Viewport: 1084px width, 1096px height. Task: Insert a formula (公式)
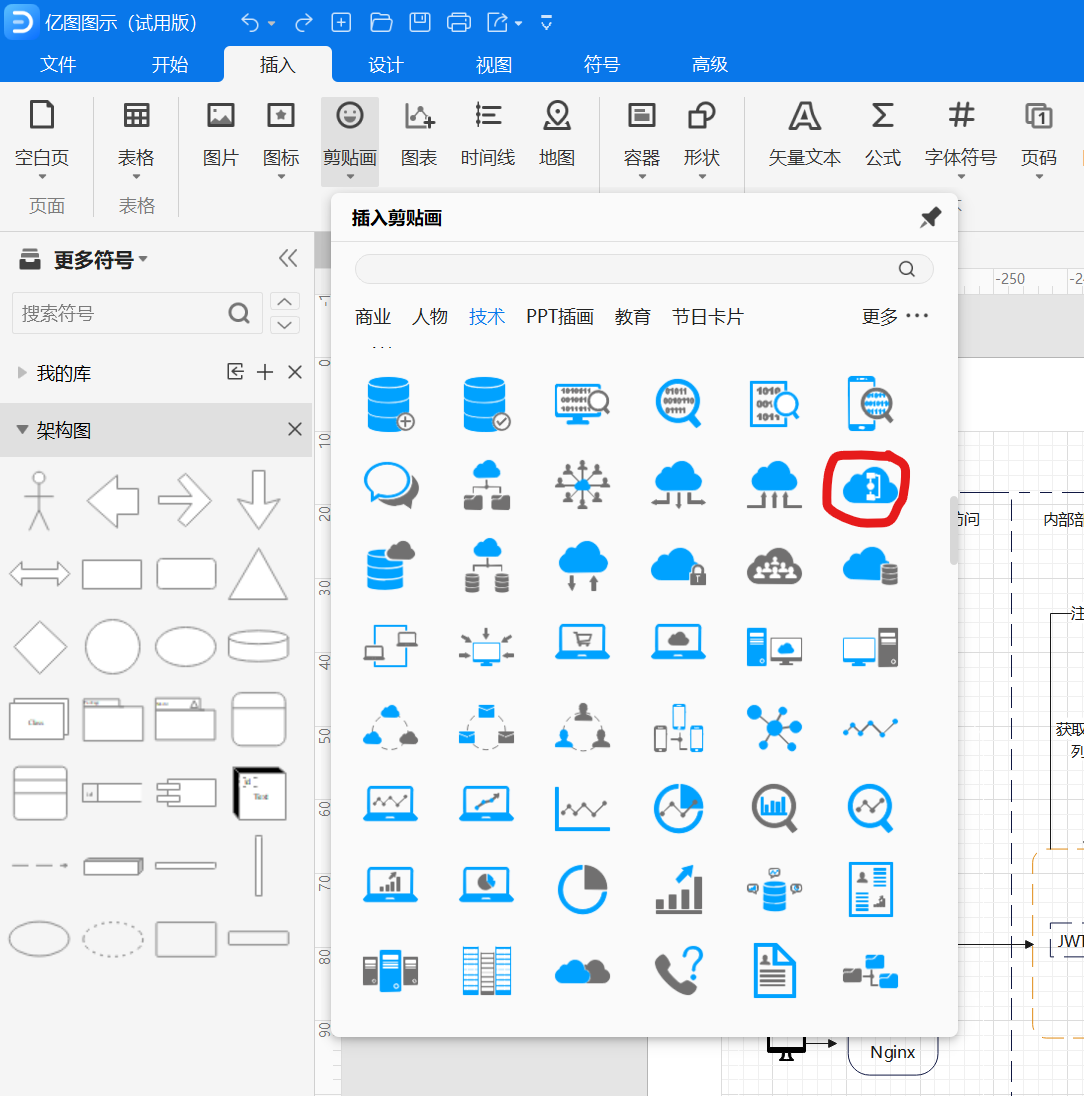[883, 134]
